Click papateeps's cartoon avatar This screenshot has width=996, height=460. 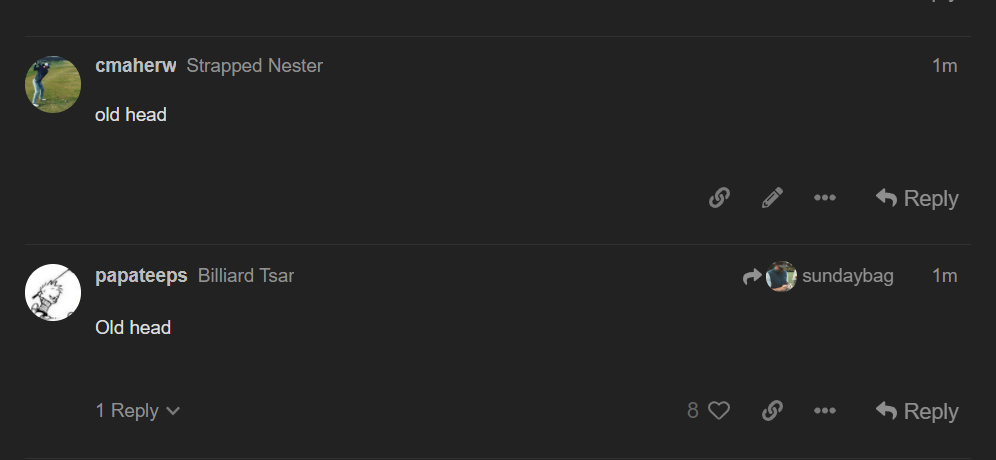point(53,292)
